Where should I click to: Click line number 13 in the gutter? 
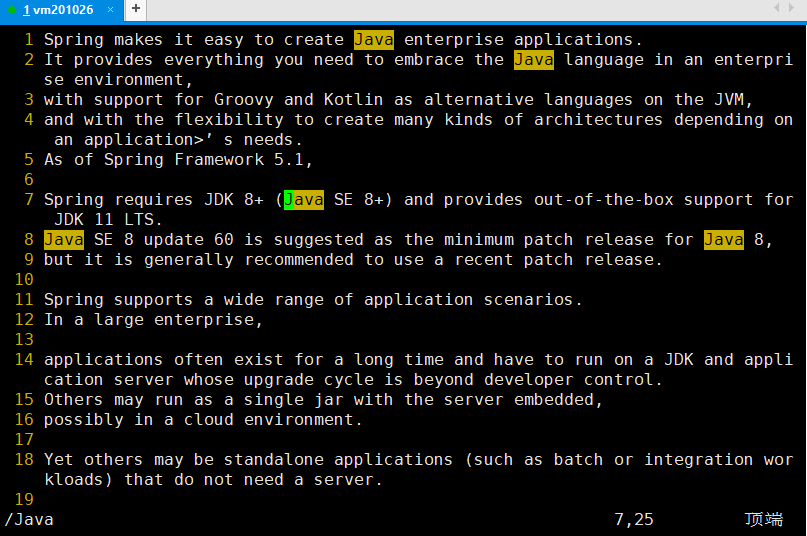(24, 340)
